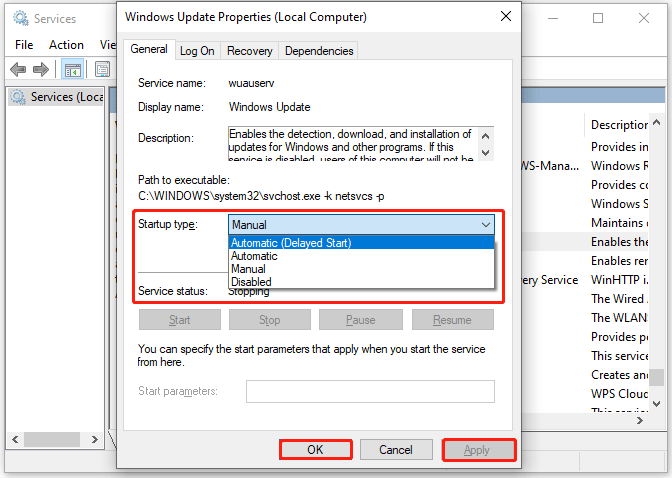672x478 pixels.
Task: Select the 'WPS Cloud' description row
Action: point(619,394)
